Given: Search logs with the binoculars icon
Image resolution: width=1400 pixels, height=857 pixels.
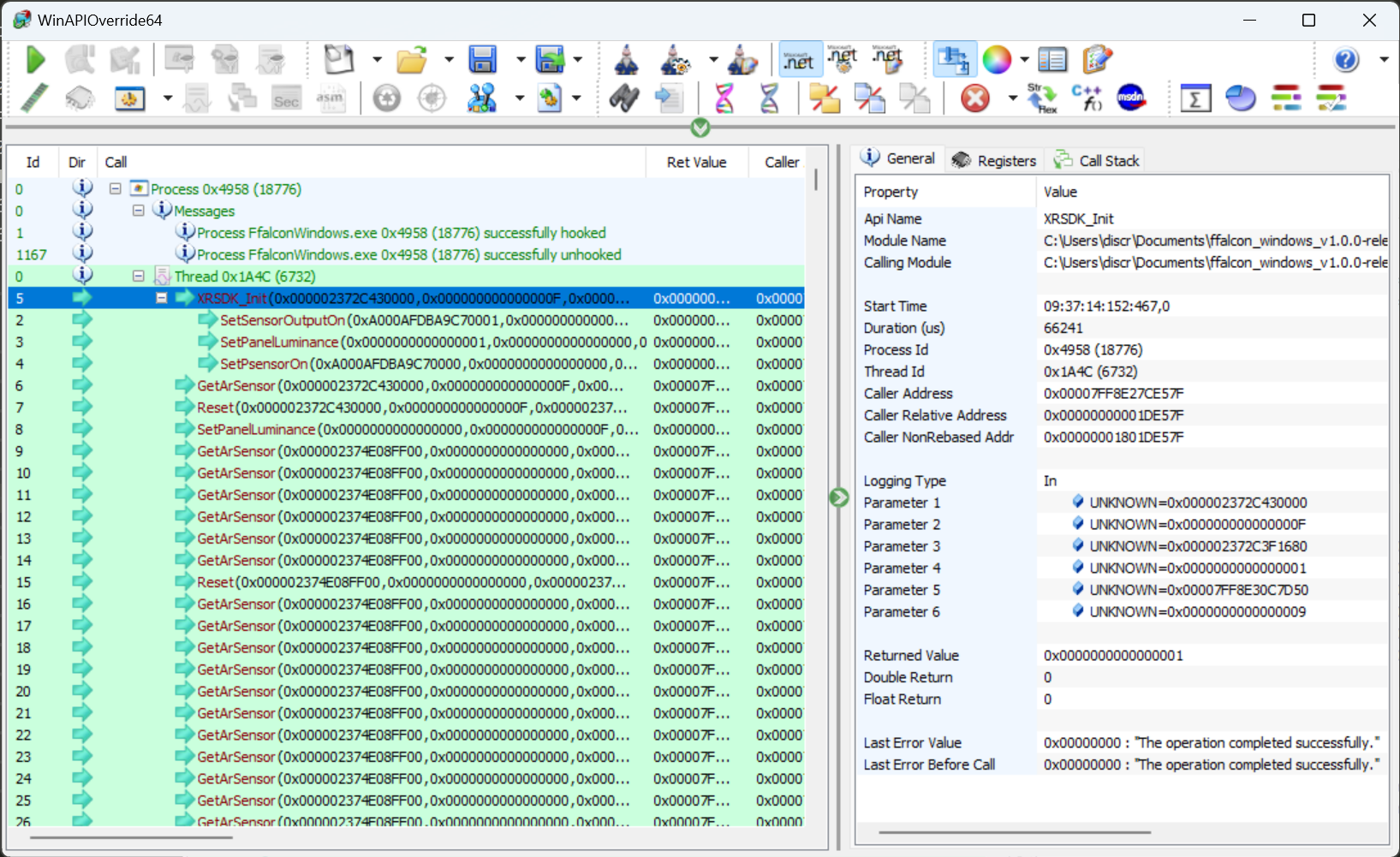Looking at the screenshot, I should point(624,98).
